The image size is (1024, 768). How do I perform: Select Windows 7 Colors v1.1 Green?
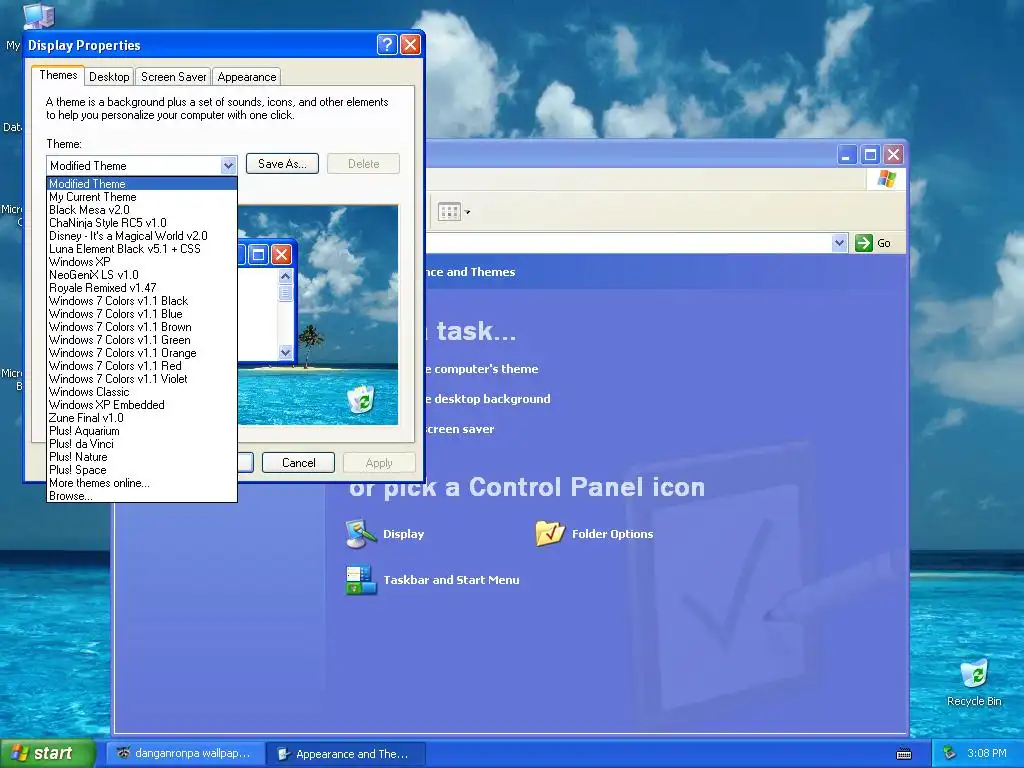142,340
